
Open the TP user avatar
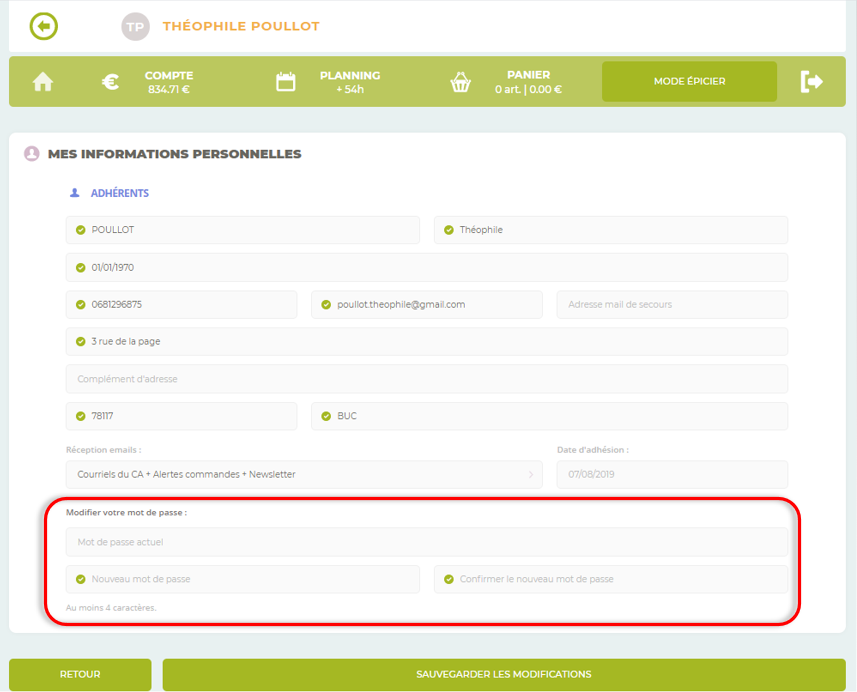pyautogui.click(x=135, y=26)
